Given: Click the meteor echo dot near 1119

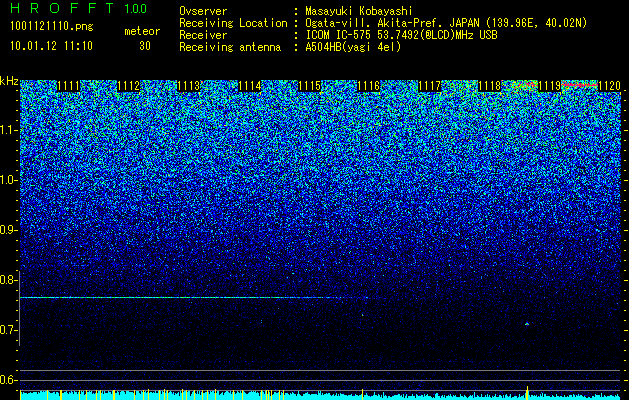Looking at the screenshot, I should click(x=527, y=324).
